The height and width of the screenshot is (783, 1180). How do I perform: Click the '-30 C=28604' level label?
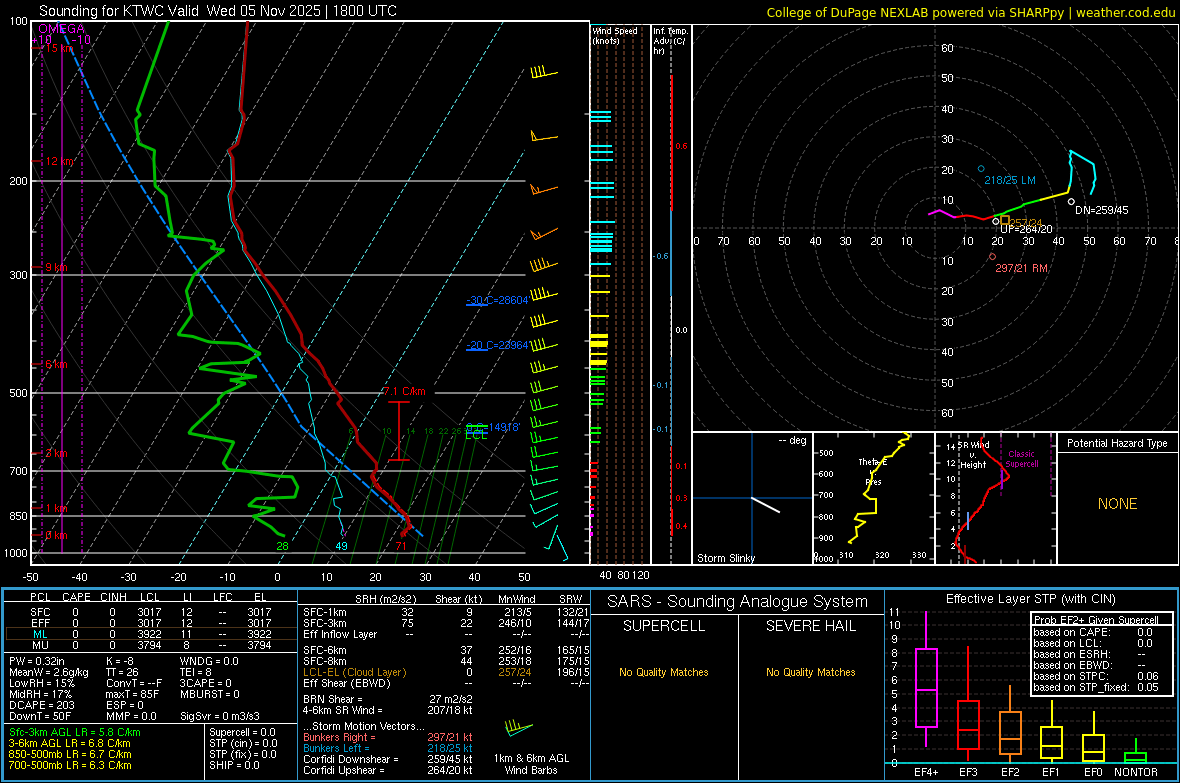click(497, 300)
